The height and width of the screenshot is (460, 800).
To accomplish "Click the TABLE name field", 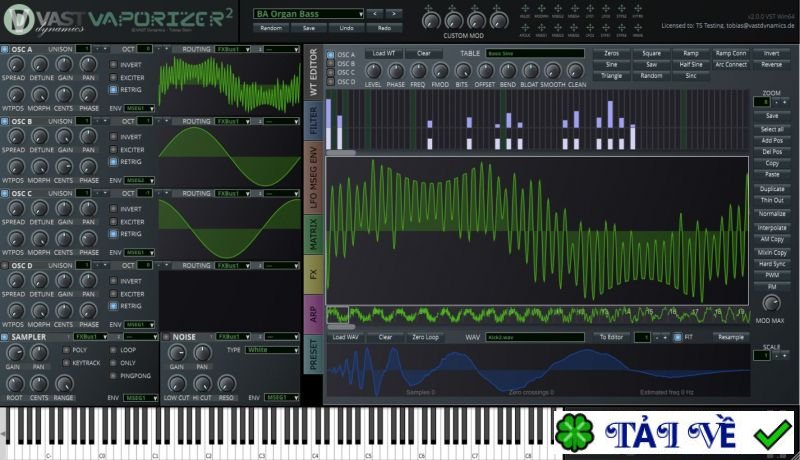I will (x=535, y=53).
